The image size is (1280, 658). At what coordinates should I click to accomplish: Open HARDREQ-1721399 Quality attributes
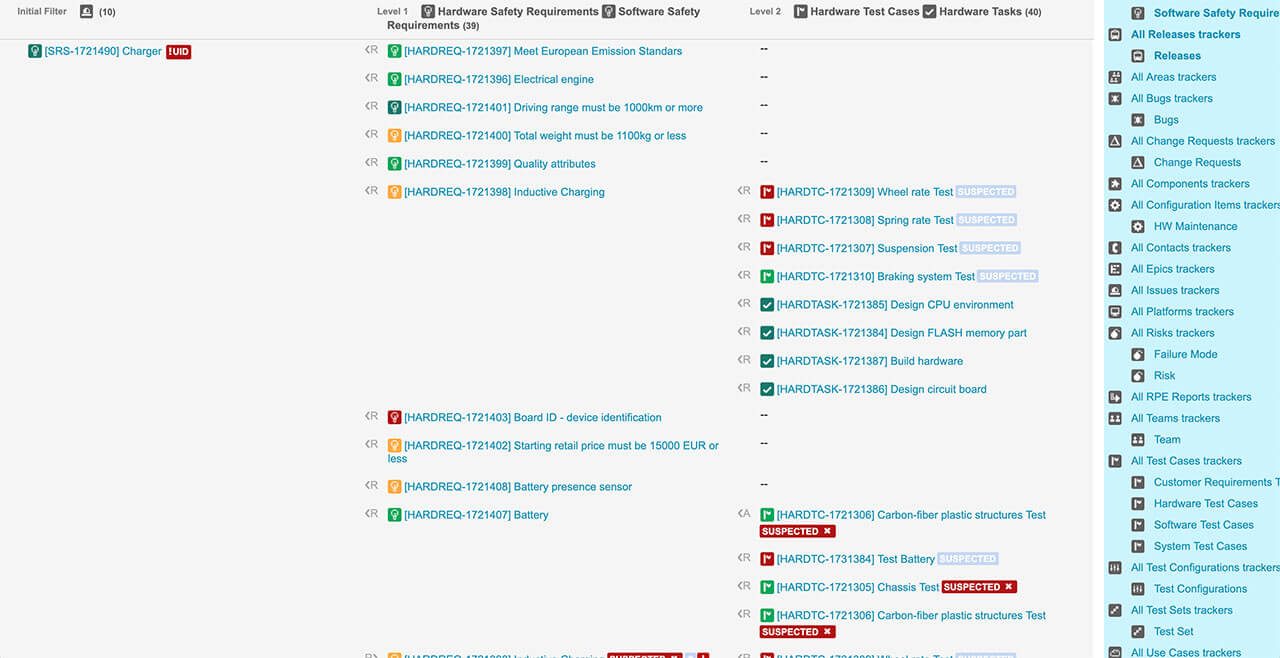pos(500,164)
